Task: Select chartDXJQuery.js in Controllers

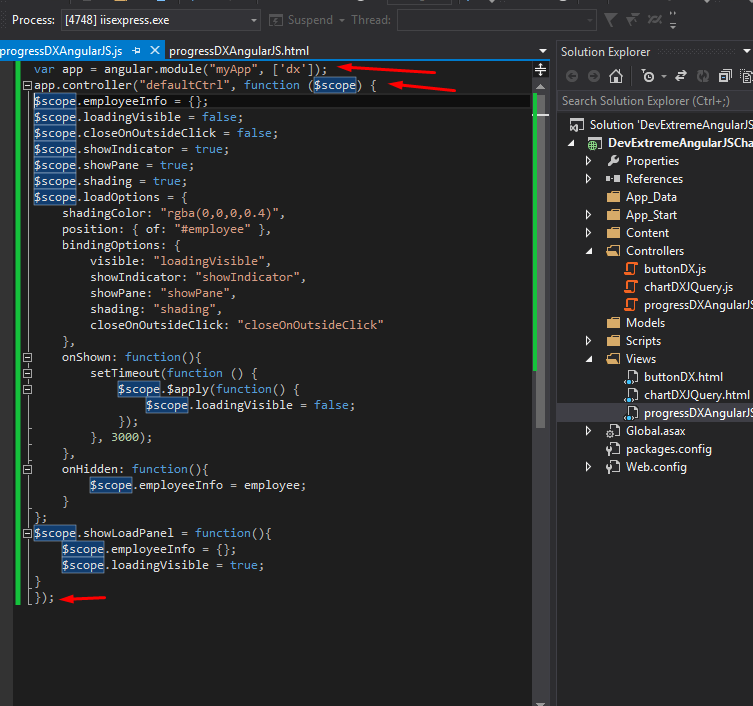Action: pyautogui.click(x=688, y=287)
